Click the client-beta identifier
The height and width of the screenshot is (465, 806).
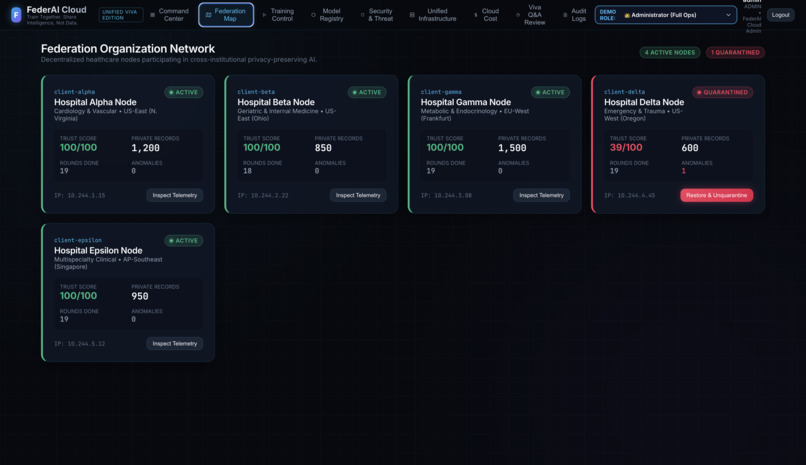click(256, 92)
